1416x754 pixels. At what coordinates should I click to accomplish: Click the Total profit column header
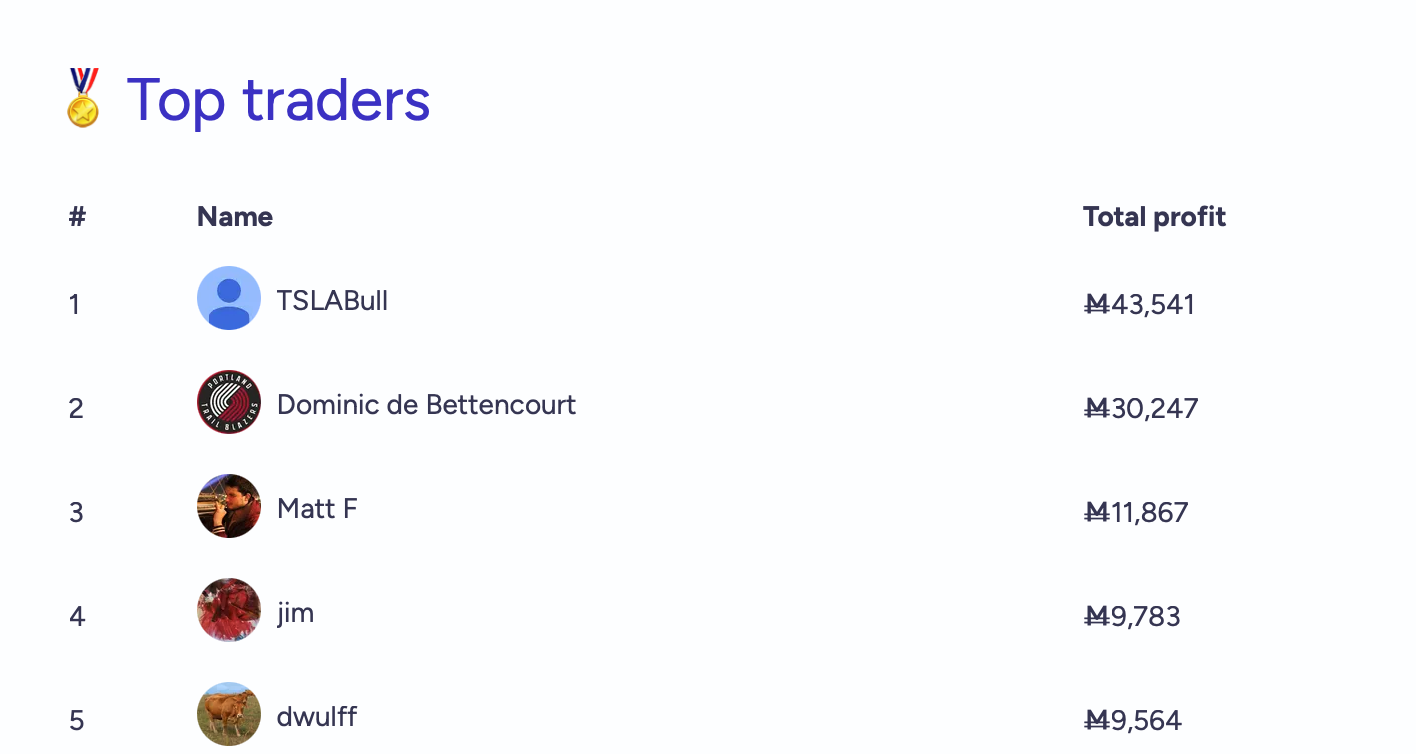(1154, 217)
